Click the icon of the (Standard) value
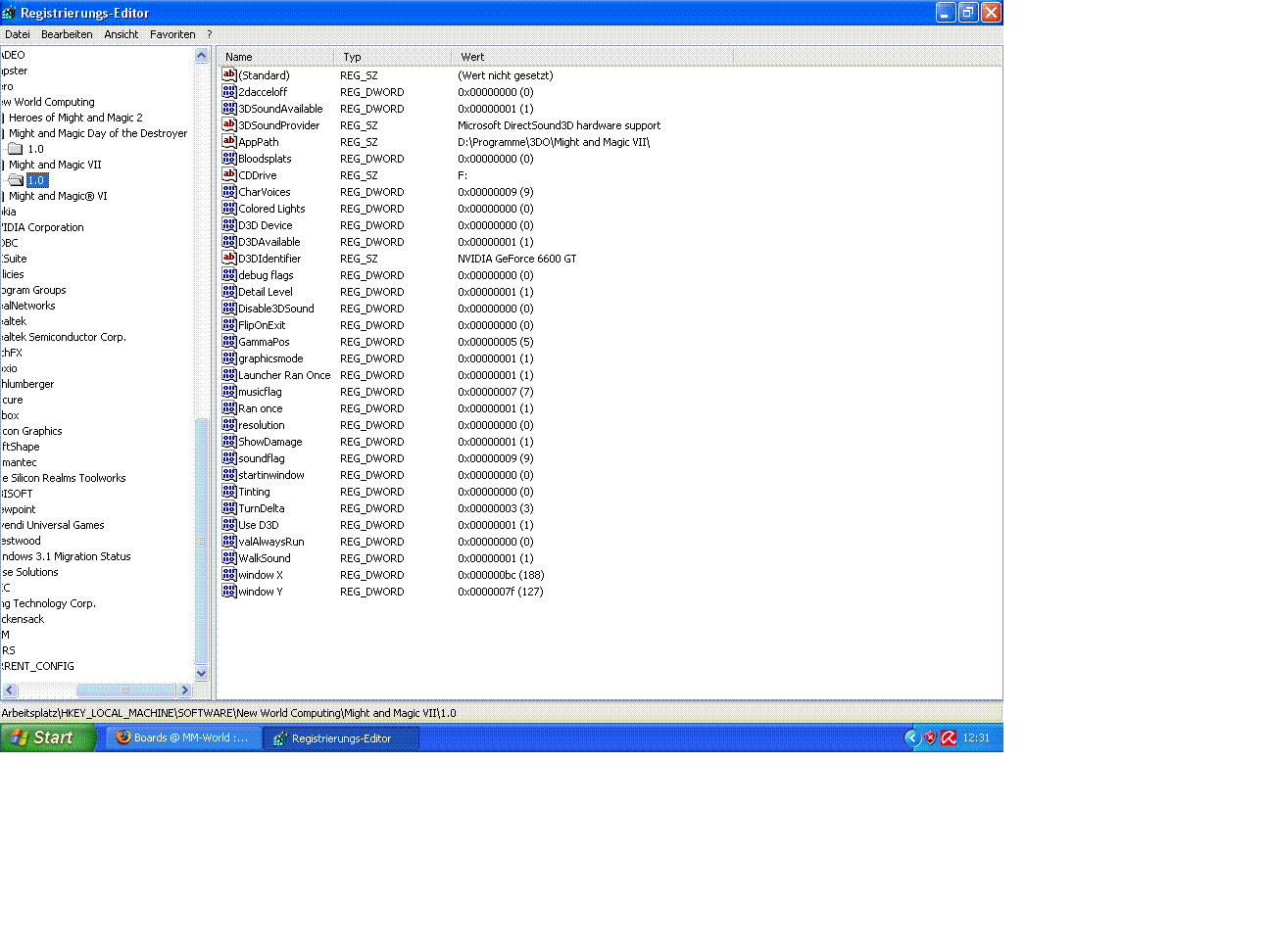Image resolution: width=1270 pixels, height=952 pixels. [229, 74]
